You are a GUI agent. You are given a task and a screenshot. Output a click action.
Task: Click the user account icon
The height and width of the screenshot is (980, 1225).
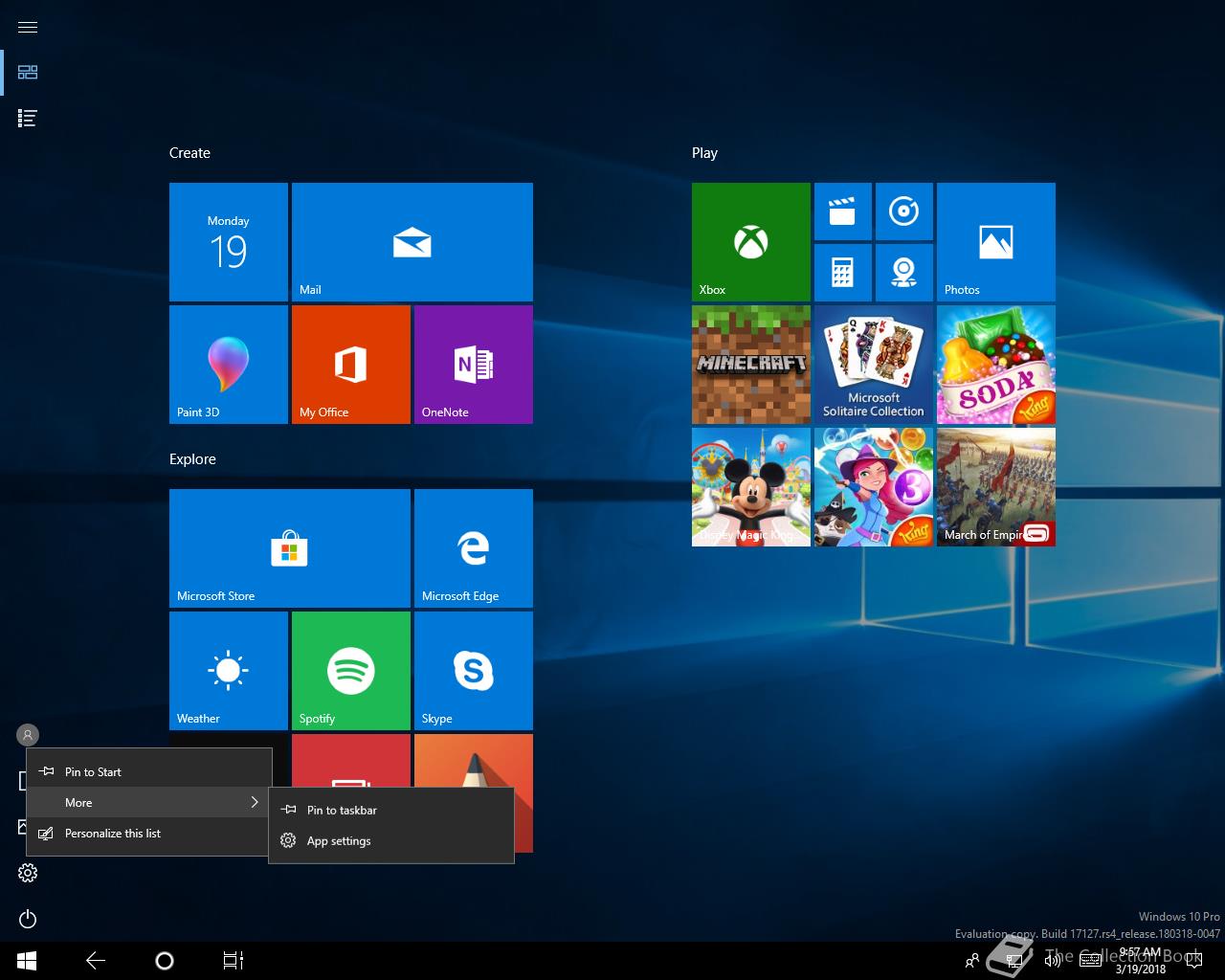pyautogui.click(x=28, y=735)
